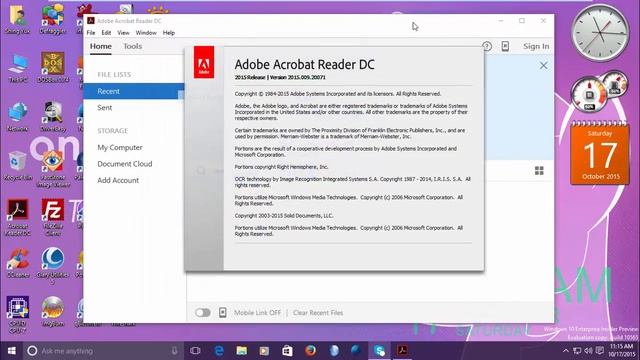Open Acrobat Reader DC desktop shortcut
The width and height of the screenshot is (640, 360).
[18, 218]
